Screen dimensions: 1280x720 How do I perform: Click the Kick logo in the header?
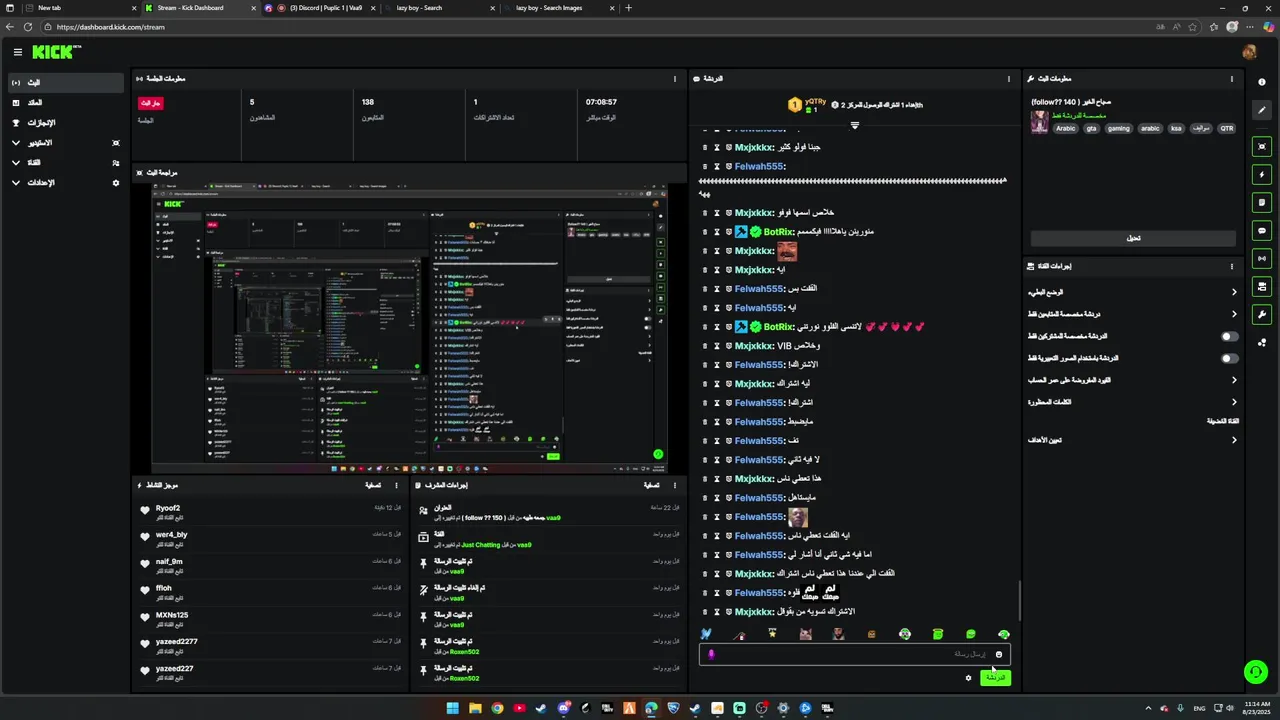pyautogui.click(x=56, y=52)
